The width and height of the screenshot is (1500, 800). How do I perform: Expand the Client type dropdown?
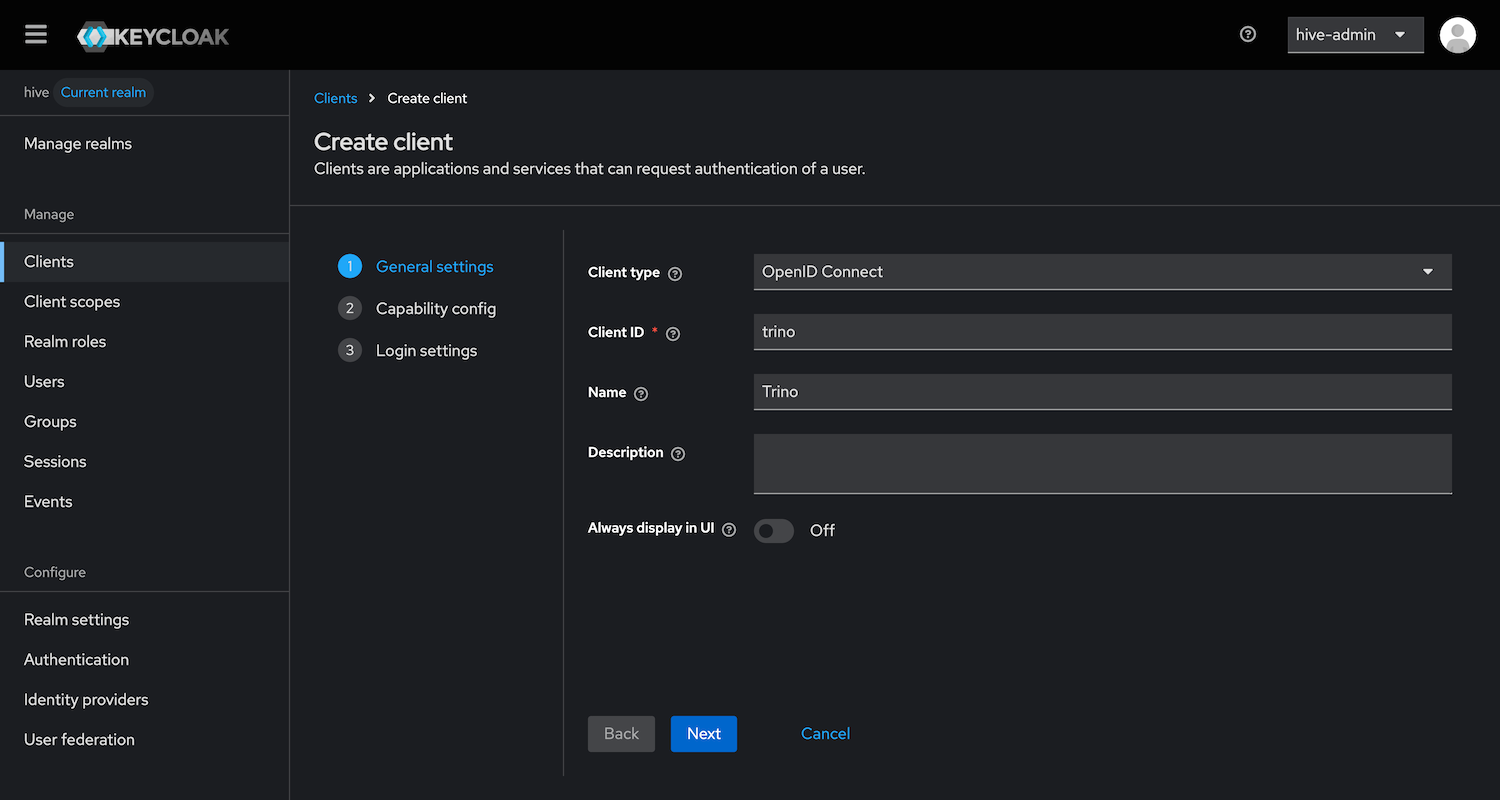(1101, 272)
